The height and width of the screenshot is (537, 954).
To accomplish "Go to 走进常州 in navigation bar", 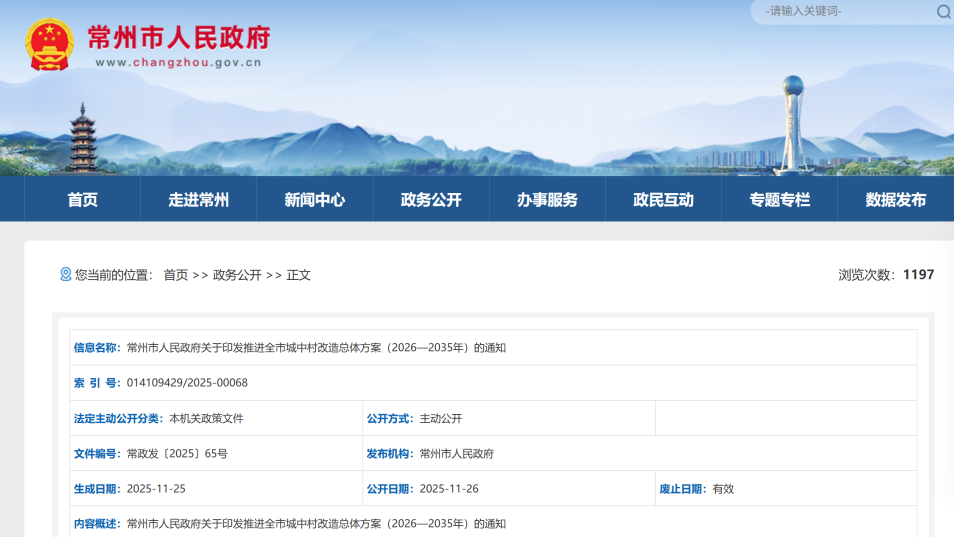I will click(199, 200).
